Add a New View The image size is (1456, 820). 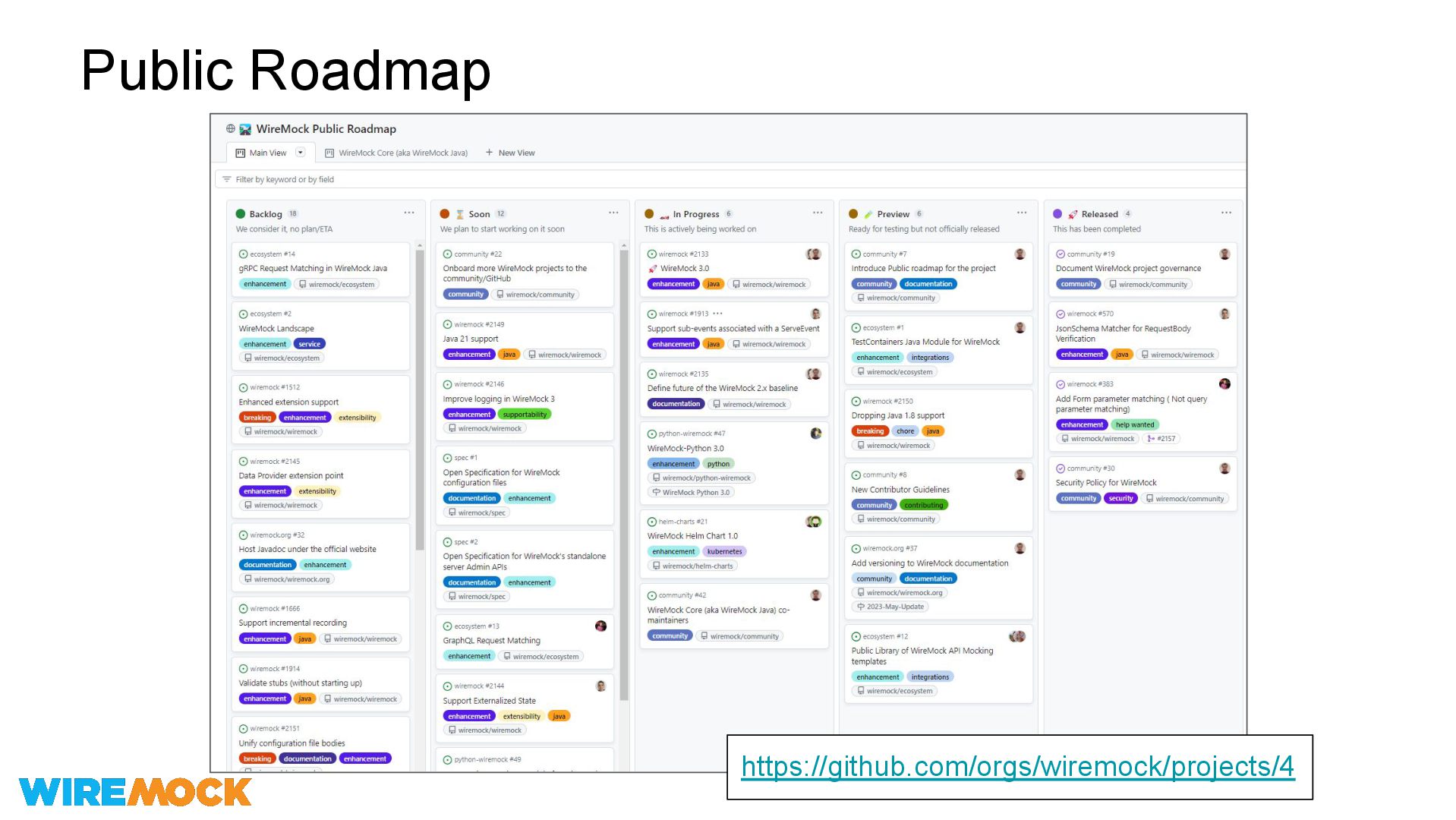510,153
